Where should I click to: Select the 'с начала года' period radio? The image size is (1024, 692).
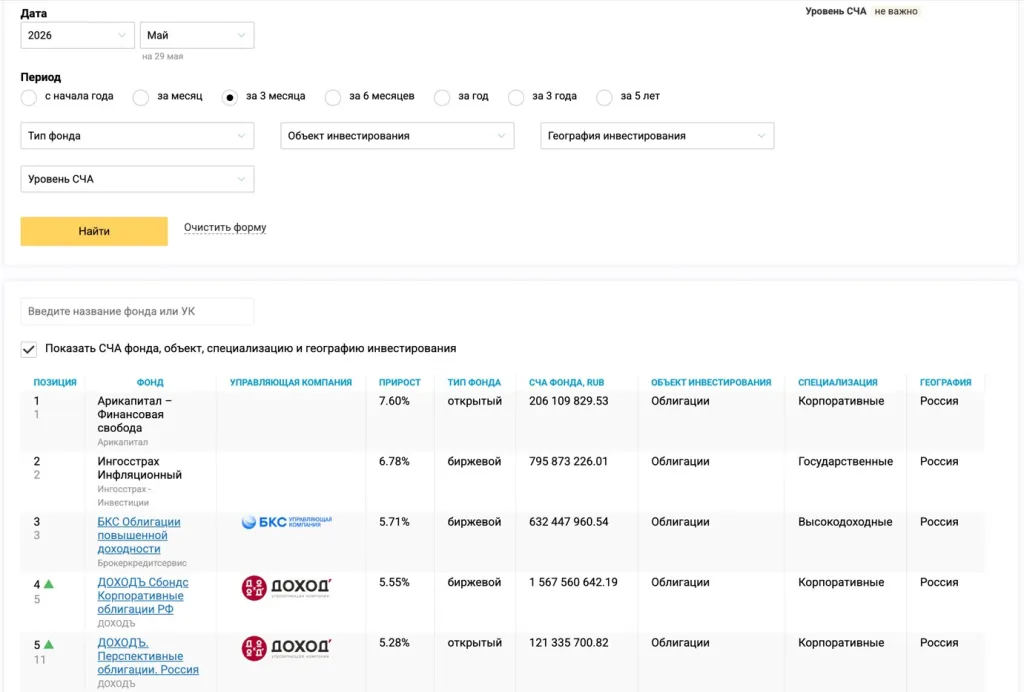29,97
